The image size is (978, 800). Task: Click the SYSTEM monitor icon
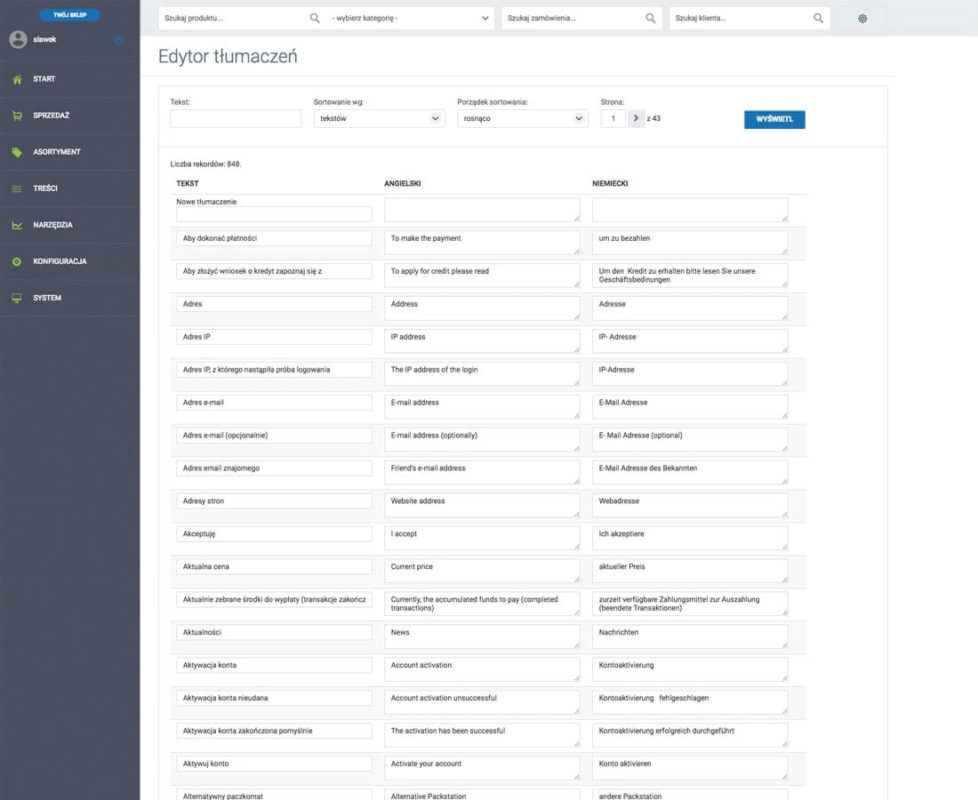coord(17,298)
